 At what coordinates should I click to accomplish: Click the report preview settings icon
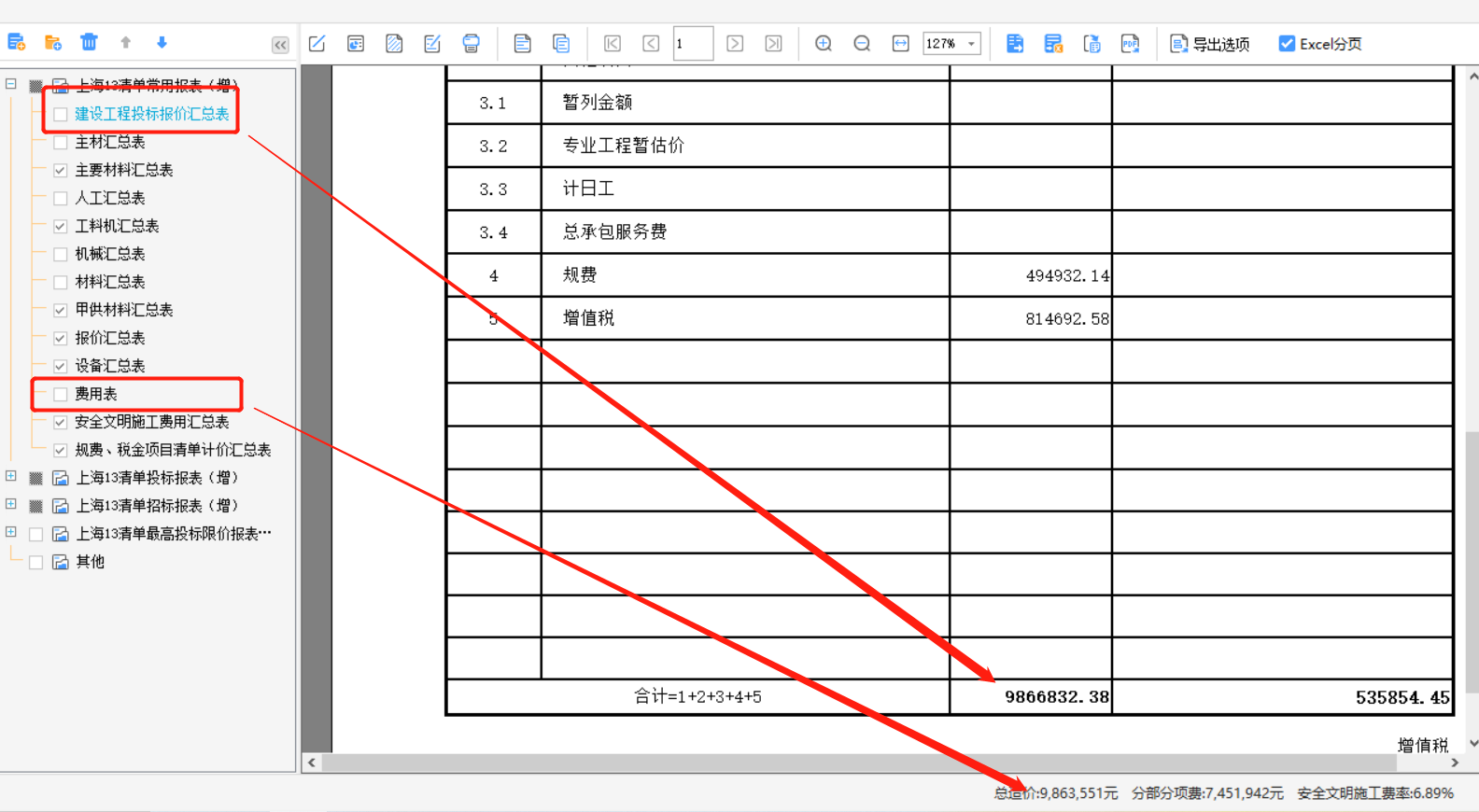tap(356, 43)
